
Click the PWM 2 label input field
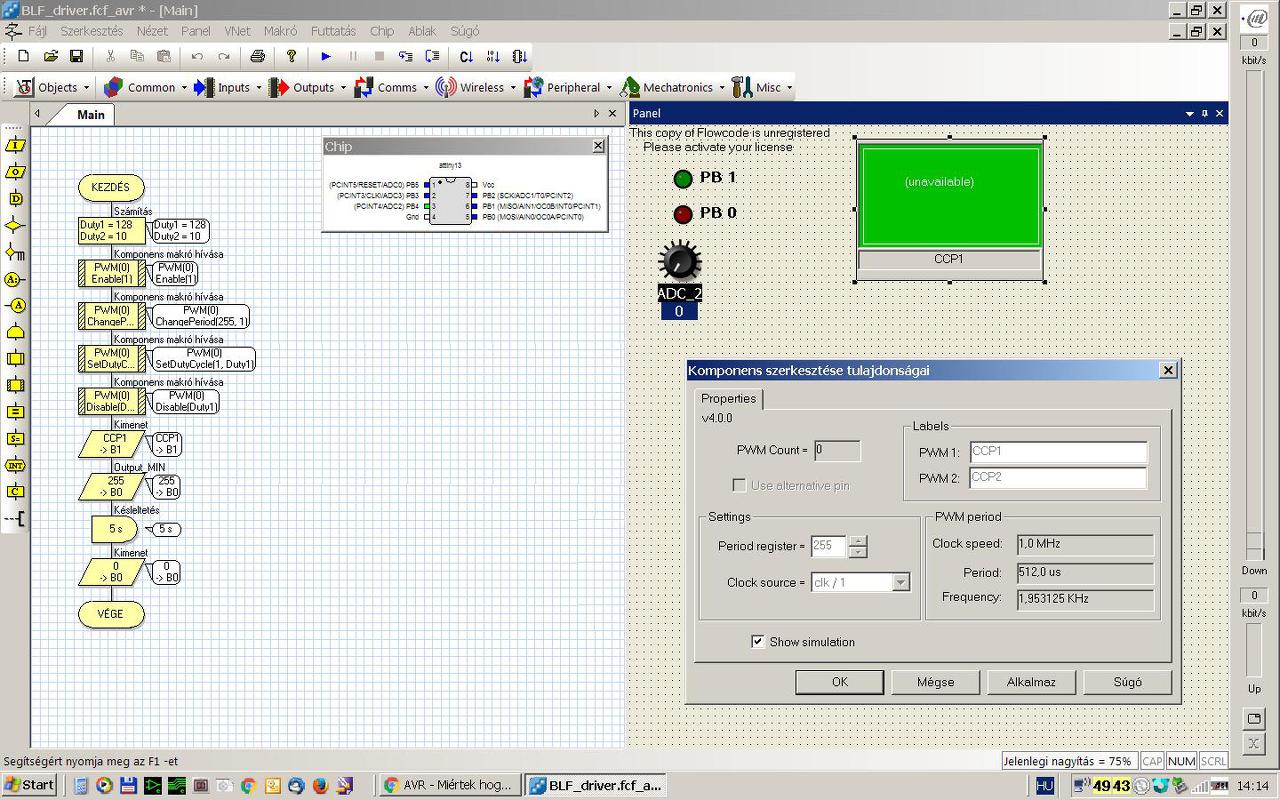tap(1058, 478)
